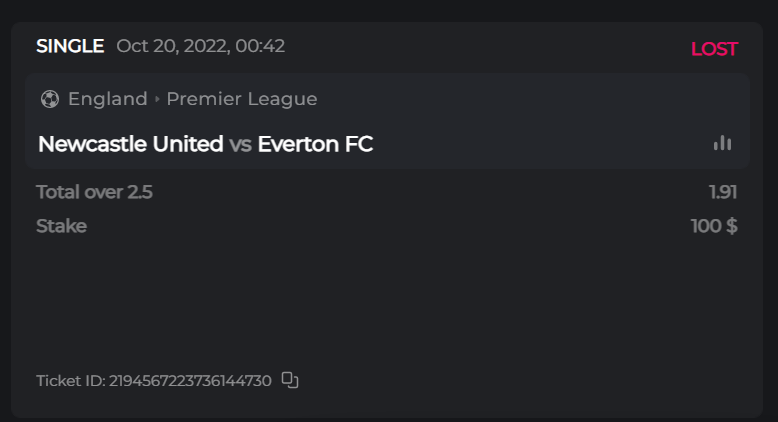Click the 1.91 odds value
The height and width of the screenshot is (422, 778).
(723, 192)
